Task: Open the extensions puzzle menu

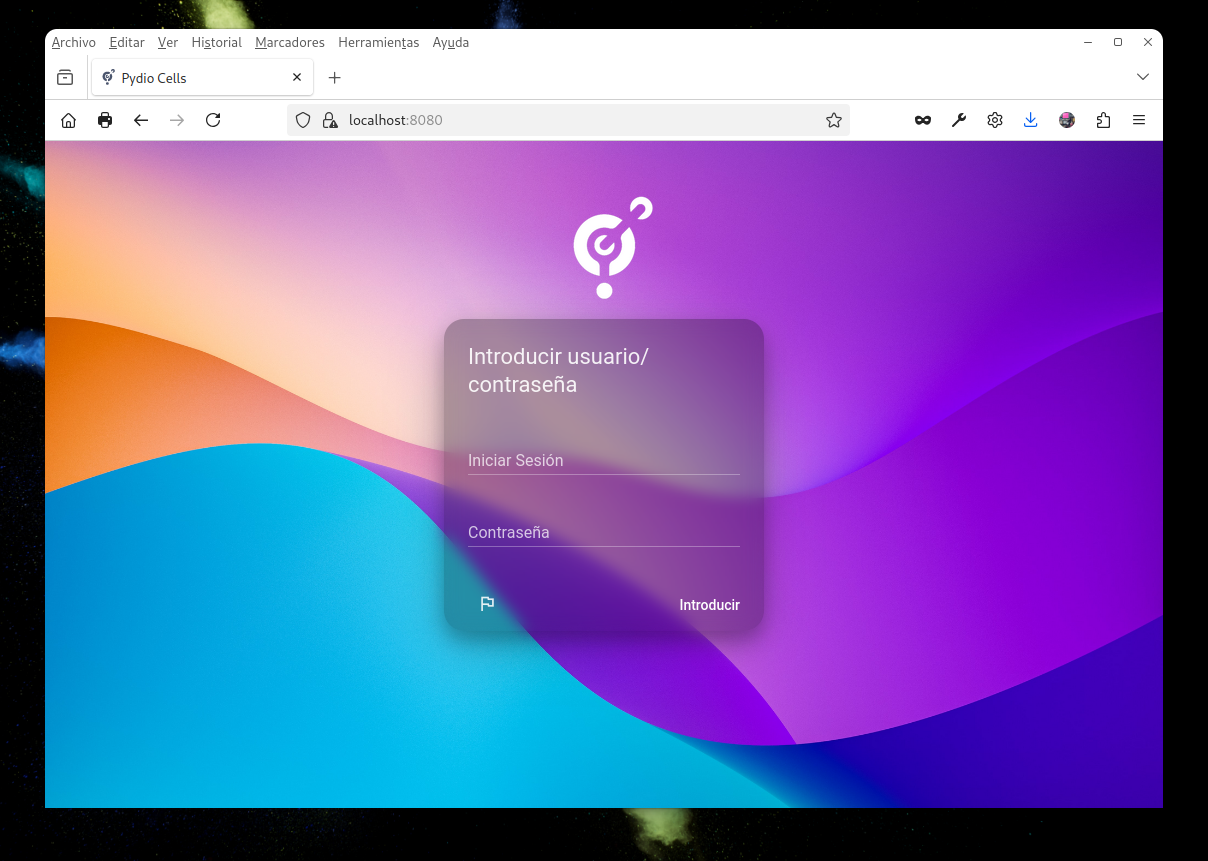Action: [1103, 120]
